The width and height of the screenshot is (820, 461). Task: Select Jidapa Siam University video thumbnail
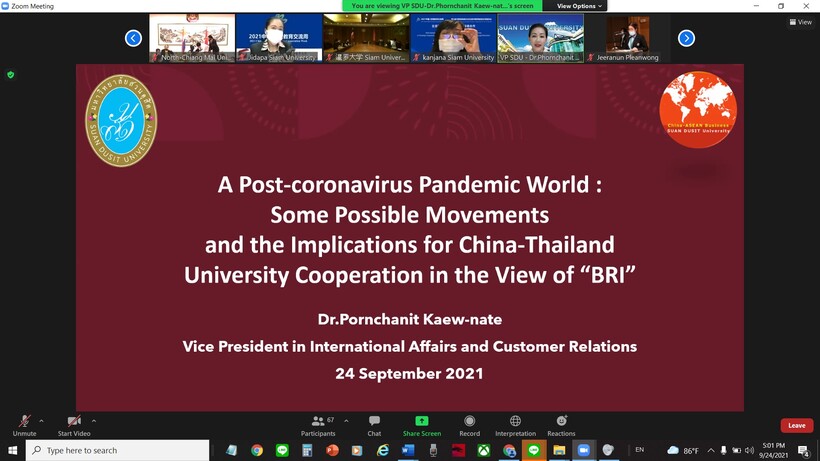coord(279,38)
